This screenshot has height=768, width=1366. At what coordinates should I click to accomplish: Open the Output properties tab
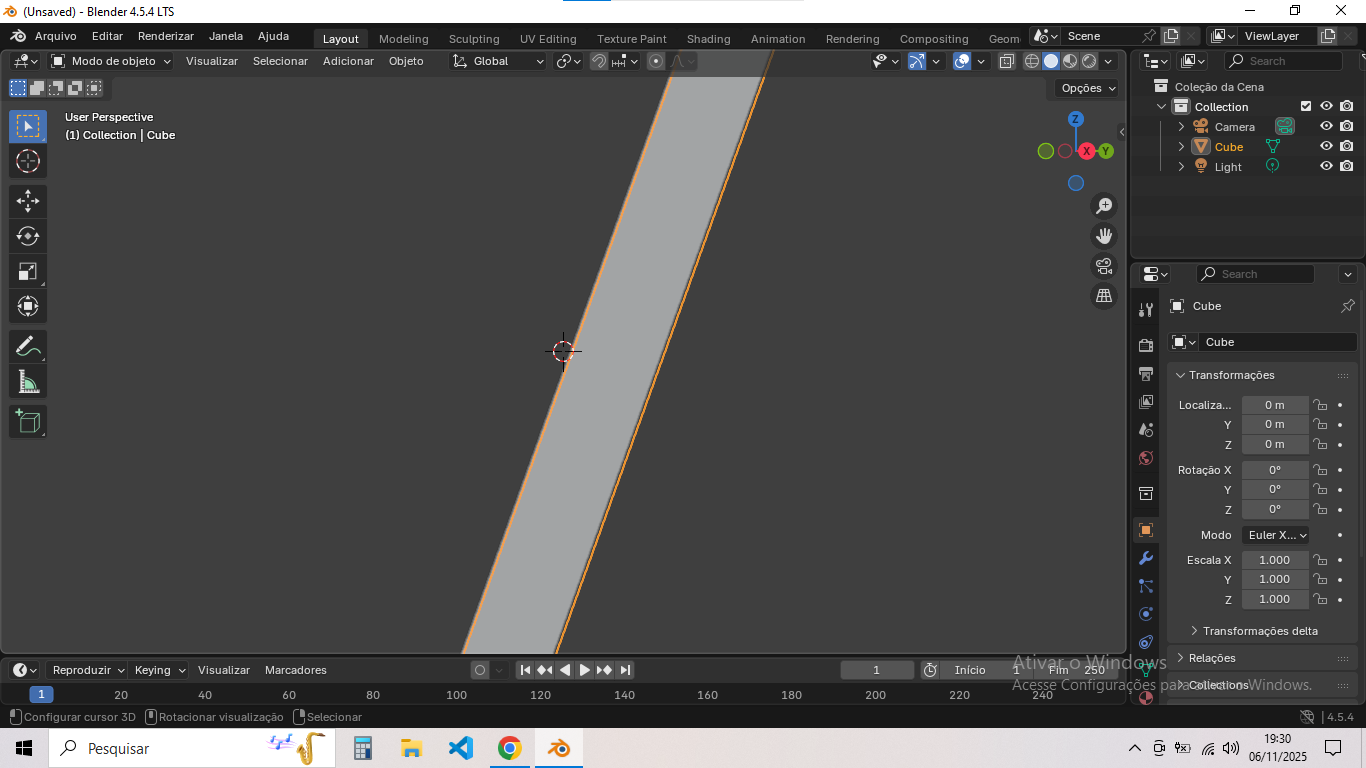1146,373
